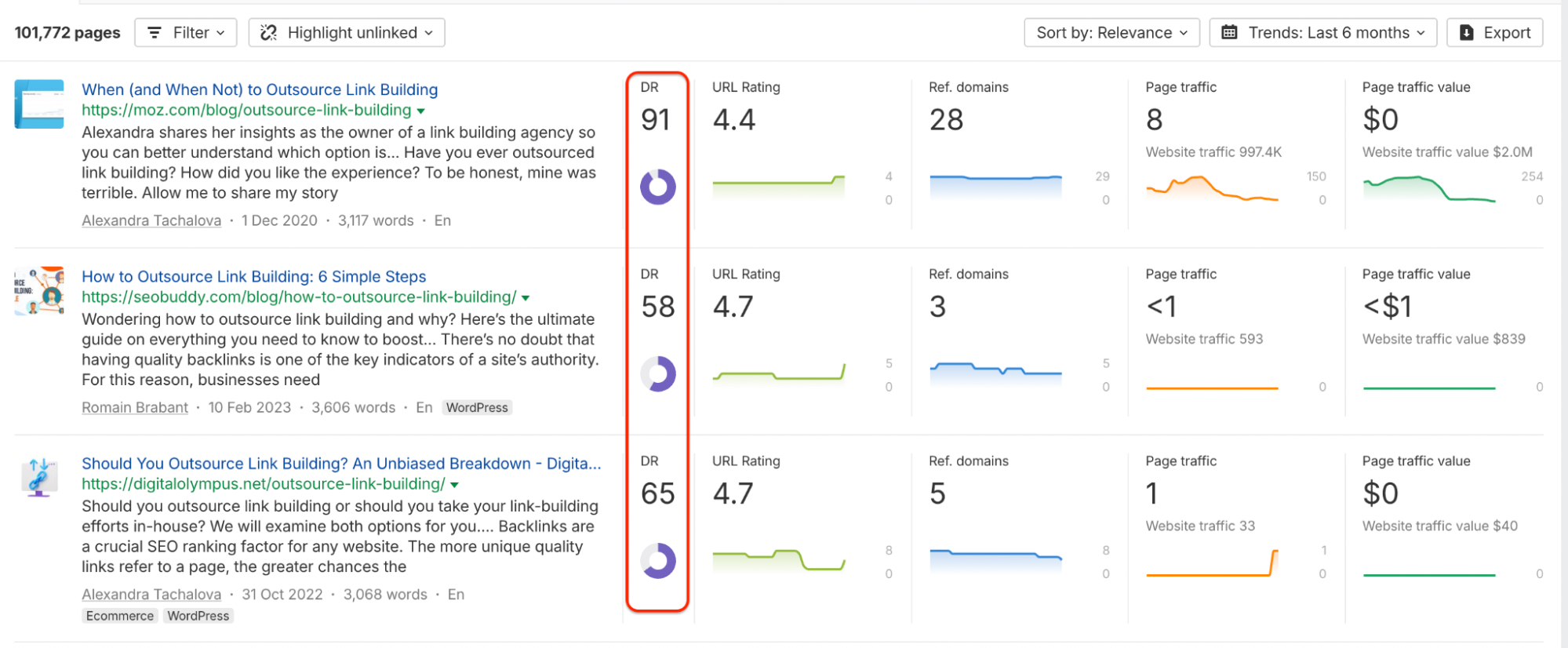Click the Export download icon
The width and height of the screenshot is (1568, 648).
click(1466, 33)
